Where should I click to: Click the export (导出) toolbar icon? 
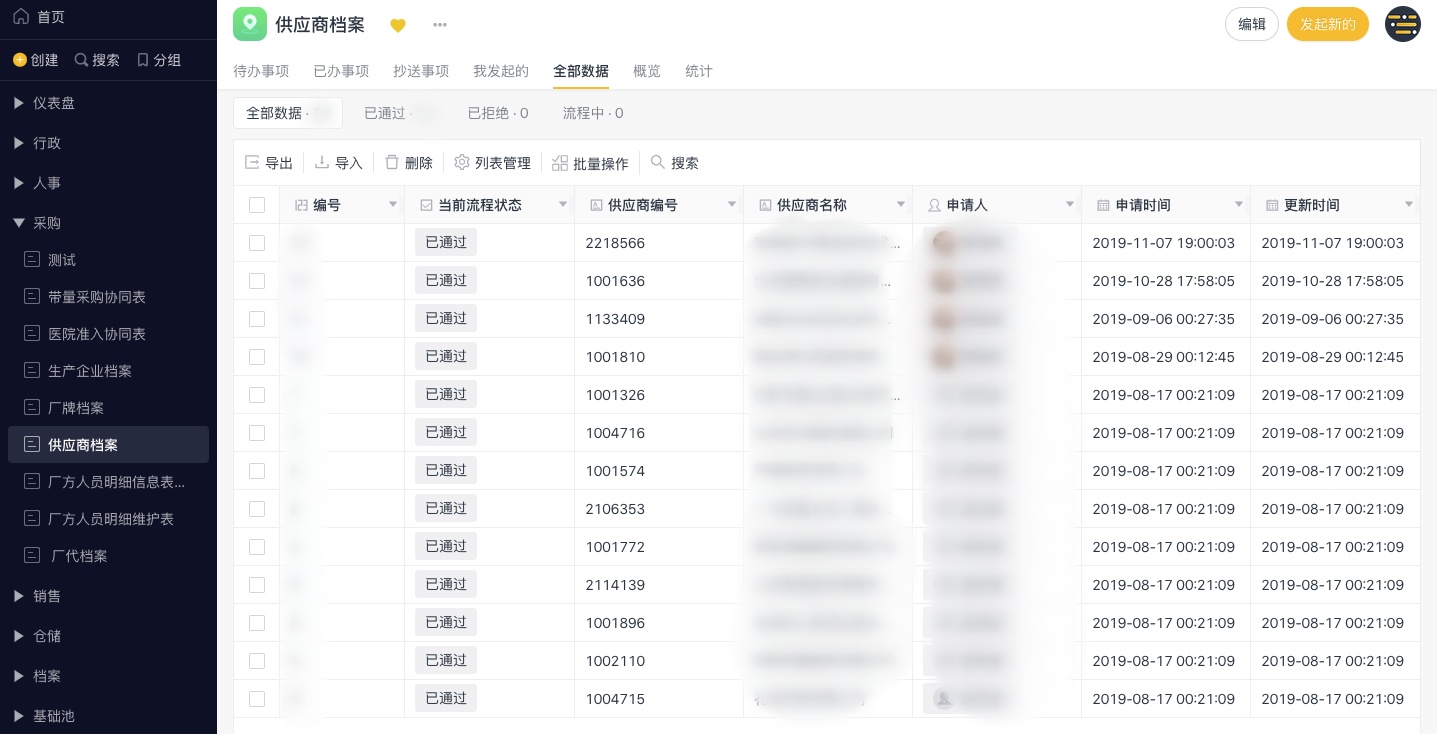(x=253, y=163)
